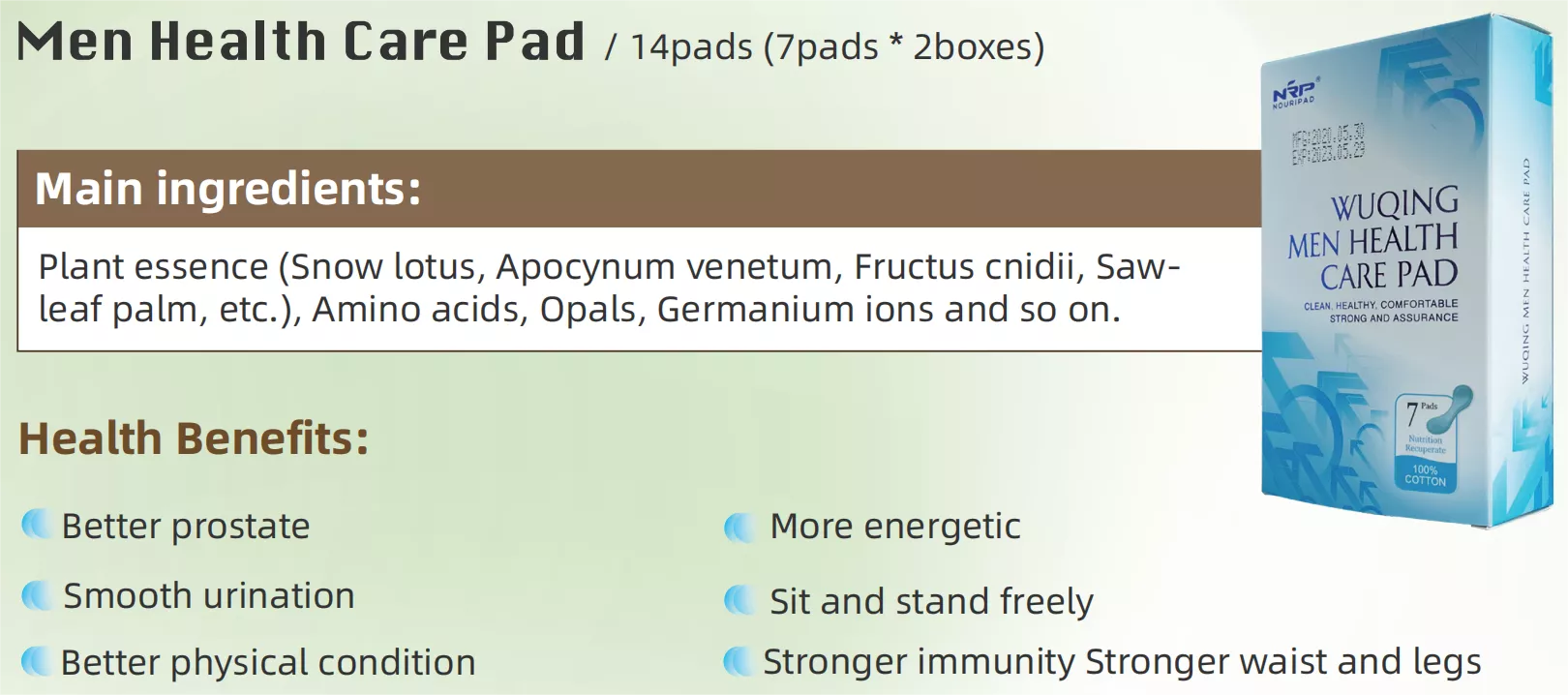
Task: Click the NRP Nouripad logo on the box
Action: click(x=1295, y=94)
